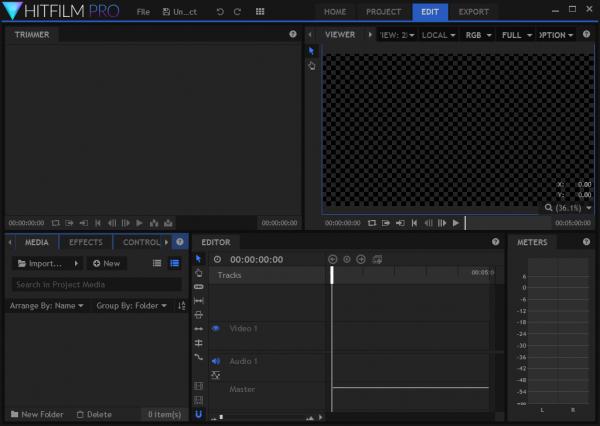
Task: Click Trimmer insert clip icon
Action: [154, 223]
